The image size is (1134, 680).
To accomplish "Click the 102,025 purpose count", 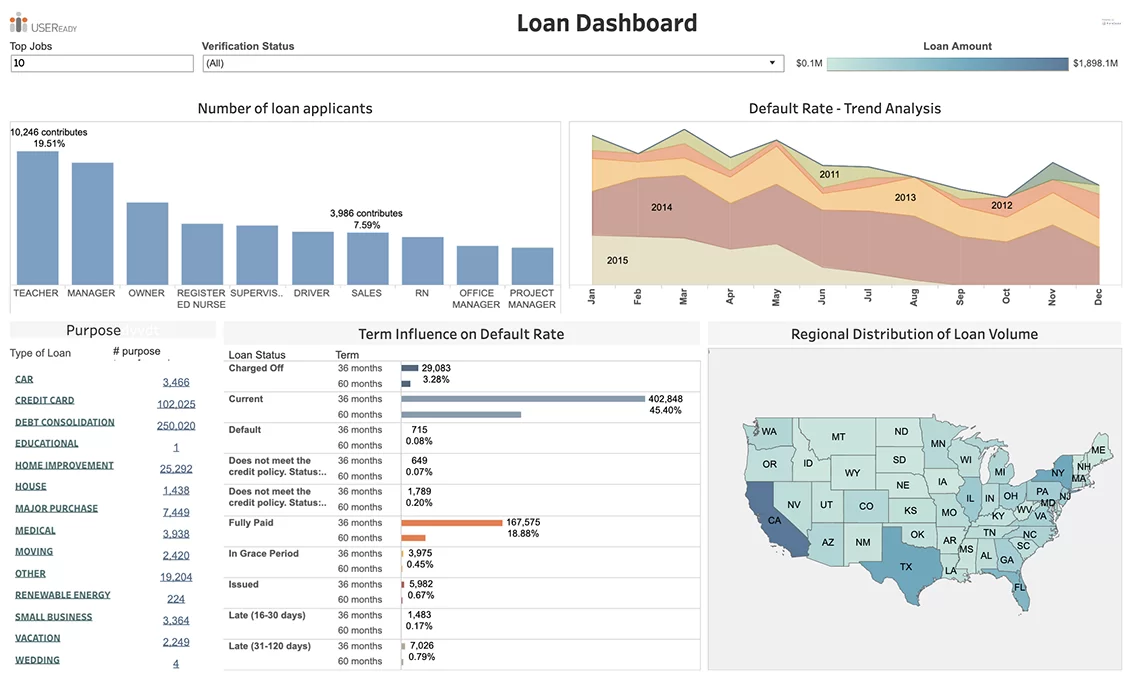I will (176, 404).
